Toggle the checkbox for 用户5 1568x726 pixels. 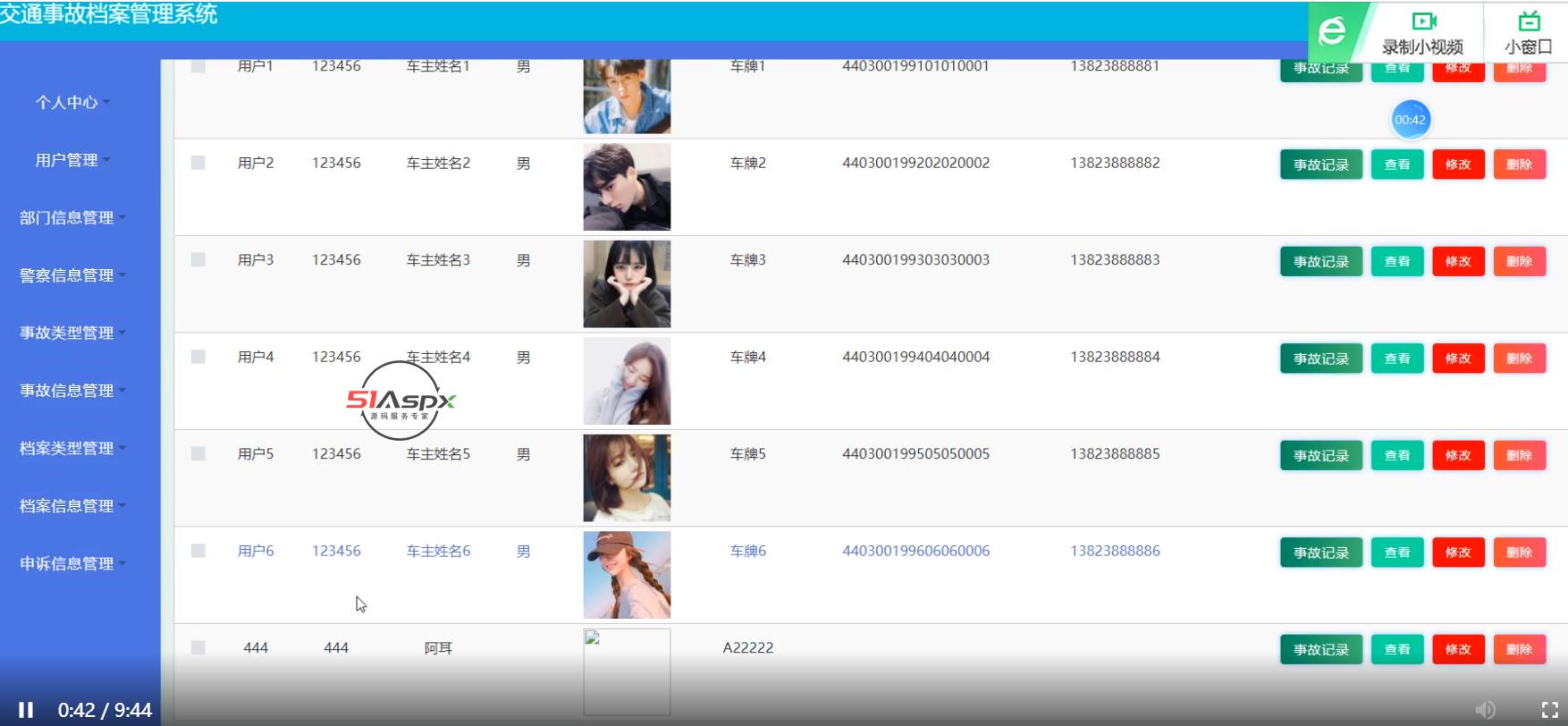198,453
